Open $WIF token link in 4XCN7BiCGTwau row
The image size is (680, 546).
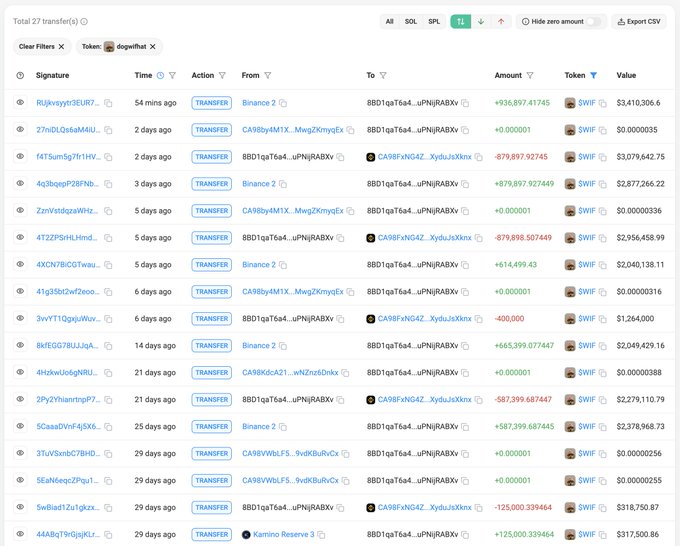click(587, 265)
